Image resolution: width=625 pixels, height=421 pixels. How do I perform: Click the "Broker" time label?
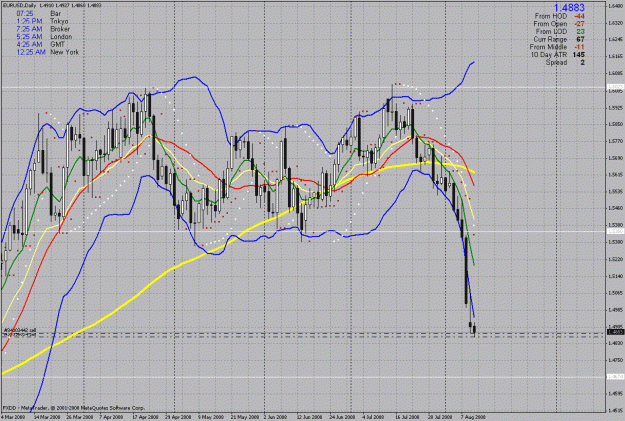point(60,29)
